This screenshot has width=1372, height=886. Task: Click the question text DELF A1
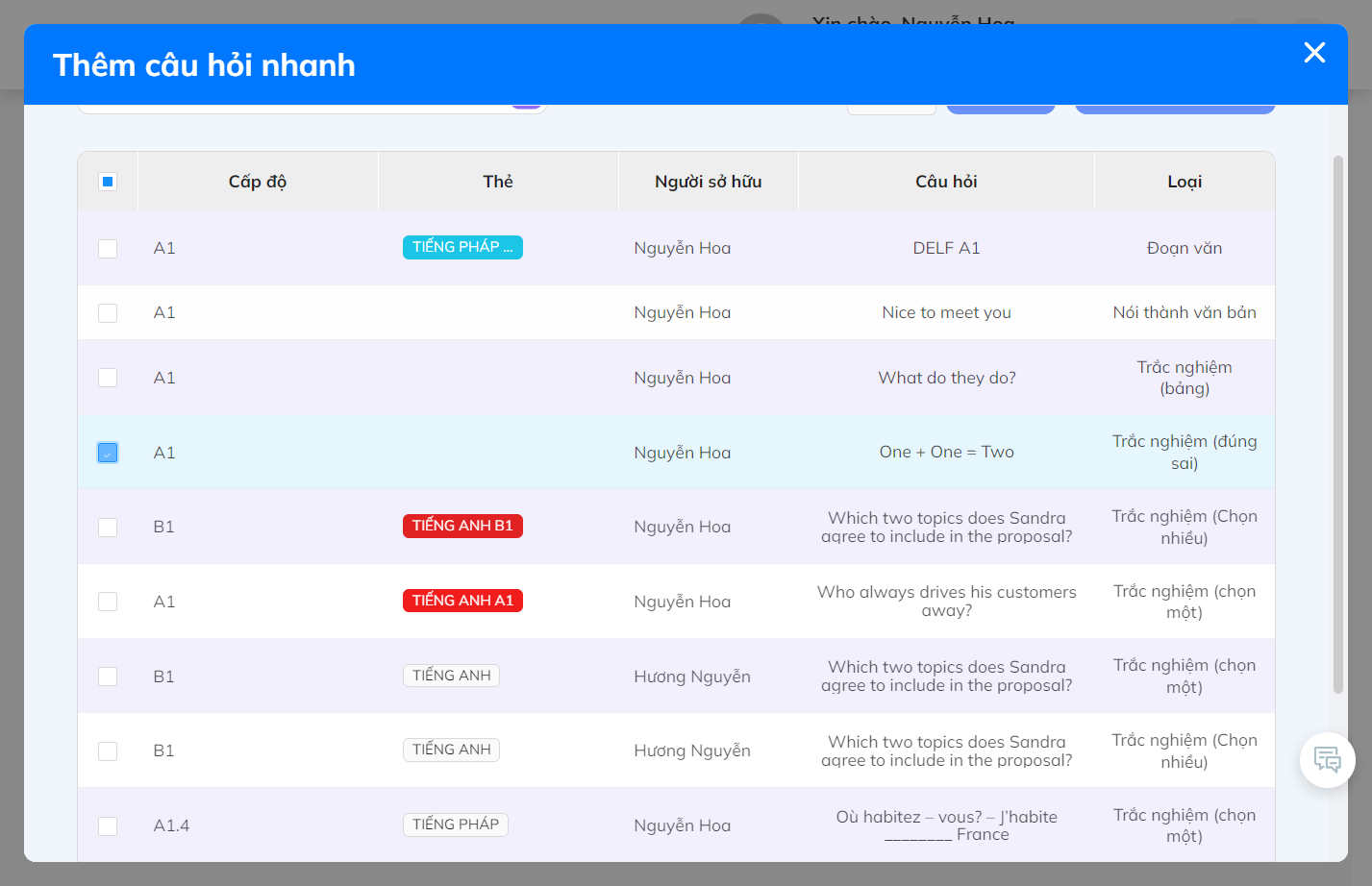coord(947,248)
